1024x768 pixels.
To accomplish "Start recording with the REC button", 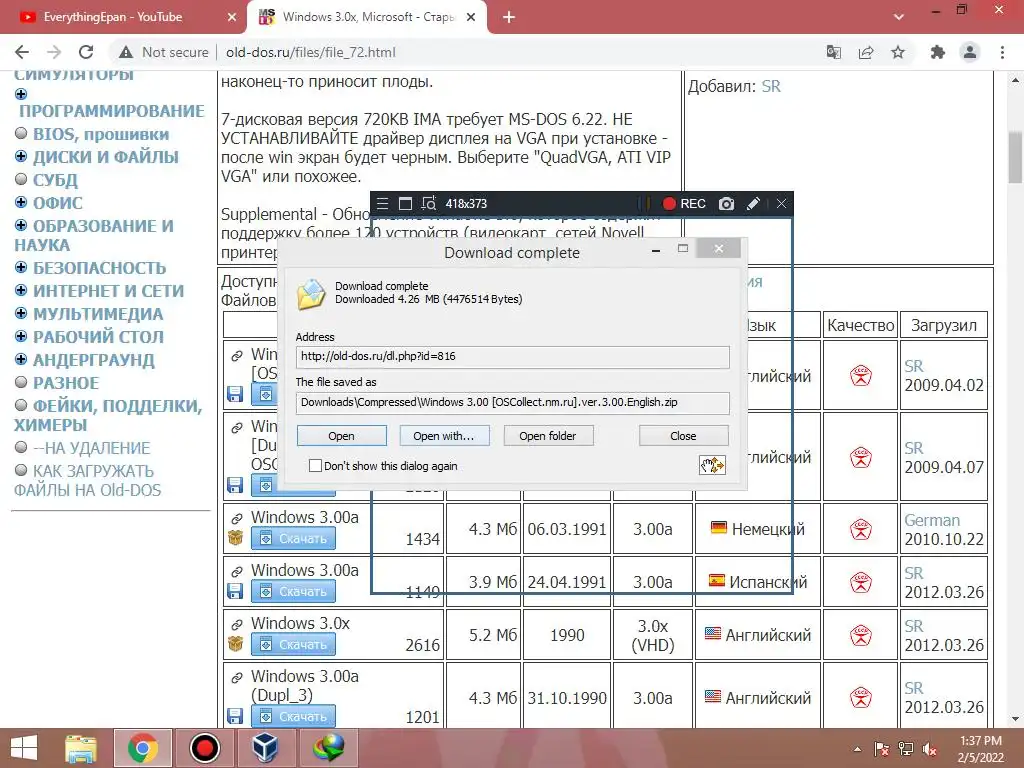I will [x=684, y=204].
